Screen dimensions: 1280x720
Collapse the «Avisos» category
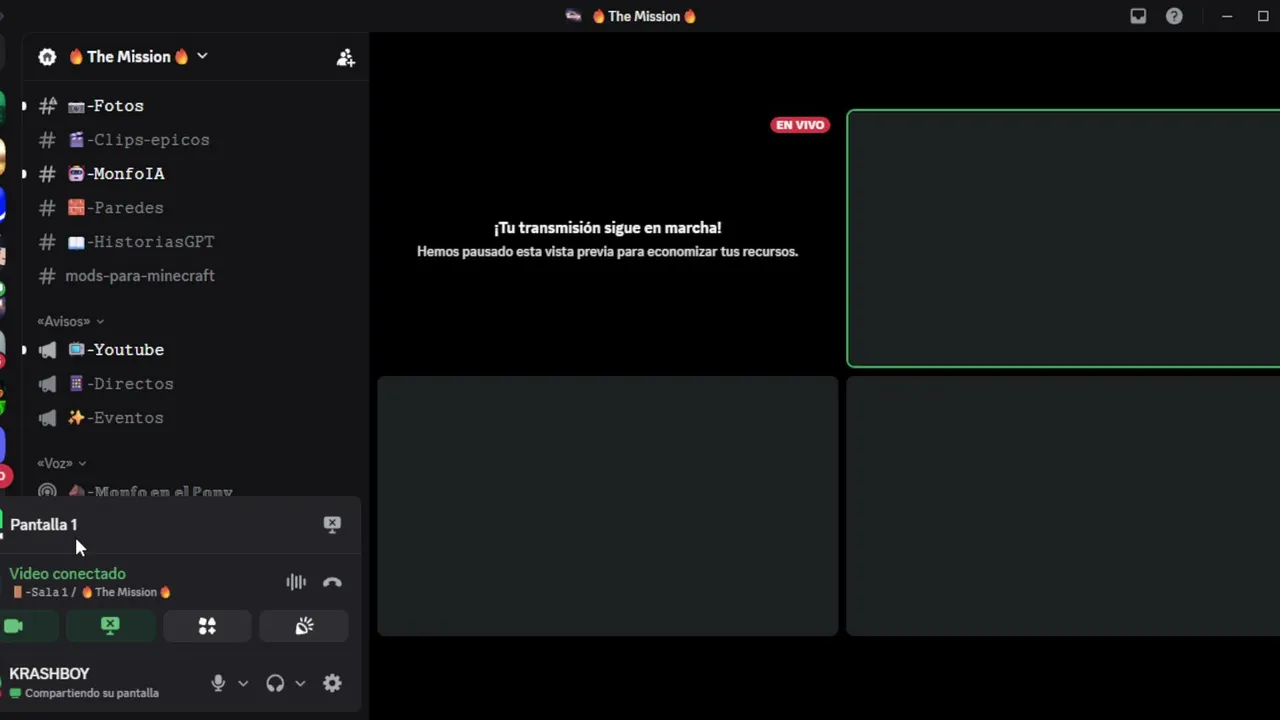coord(70,321)
